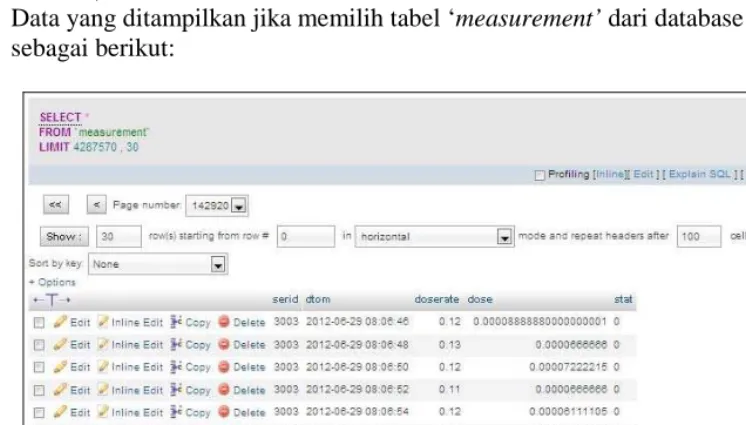
Task: Click red Delete icon for 08:06:52 row
Action: pos(224,389)
